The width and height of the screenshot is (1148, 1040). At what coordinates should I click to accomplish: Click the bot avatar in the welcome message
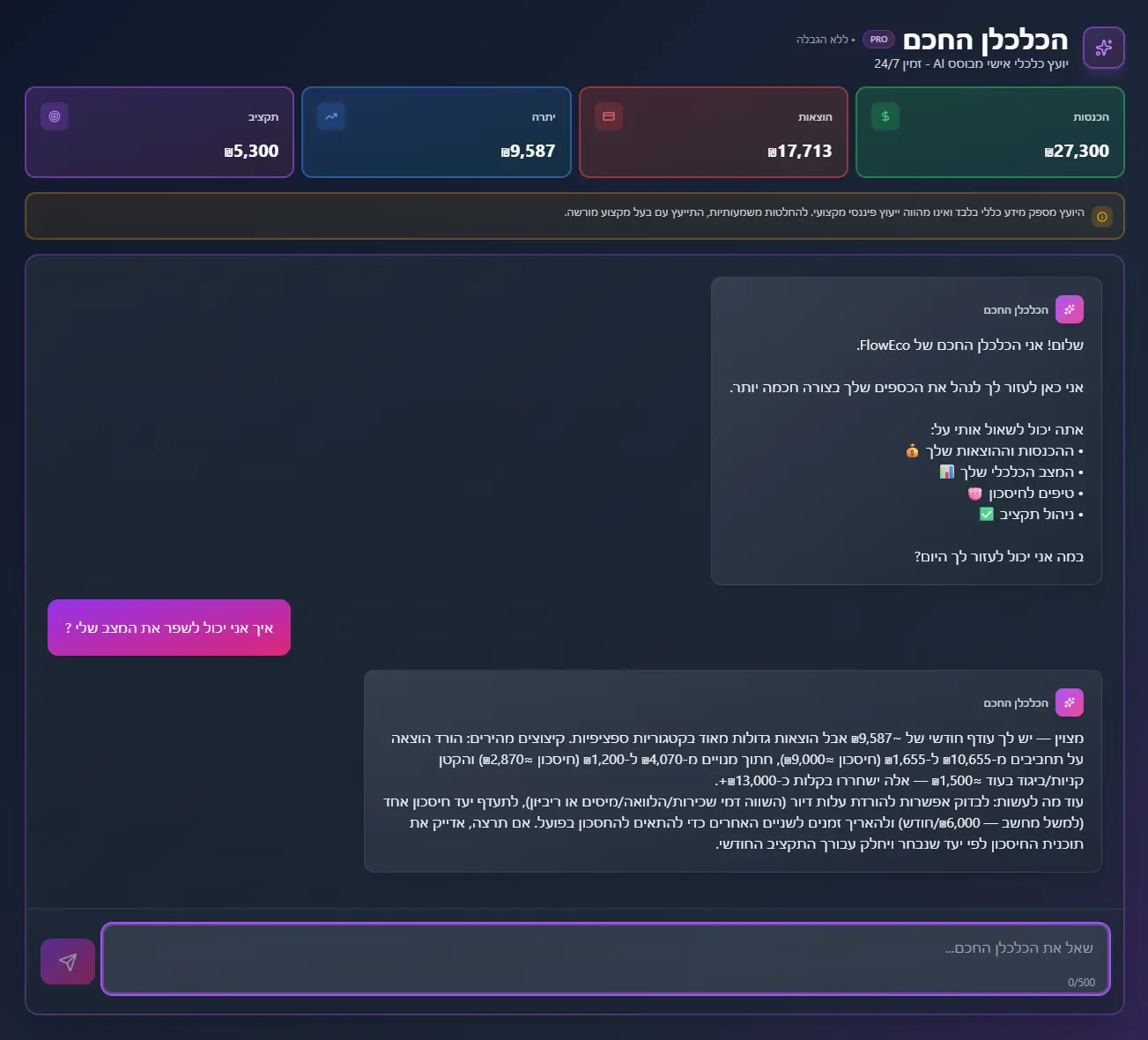coord(1069,309)
